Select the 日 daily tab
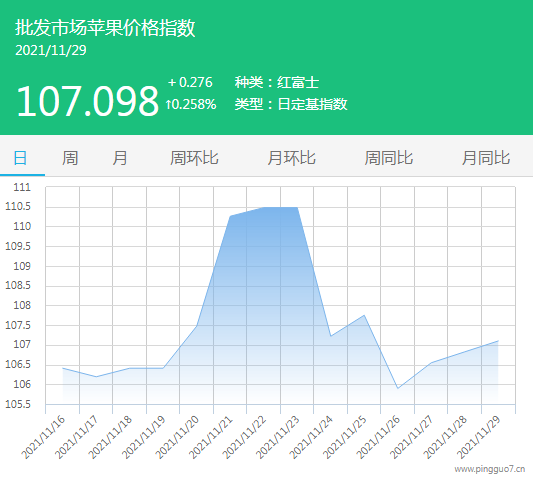 [20, 158]
